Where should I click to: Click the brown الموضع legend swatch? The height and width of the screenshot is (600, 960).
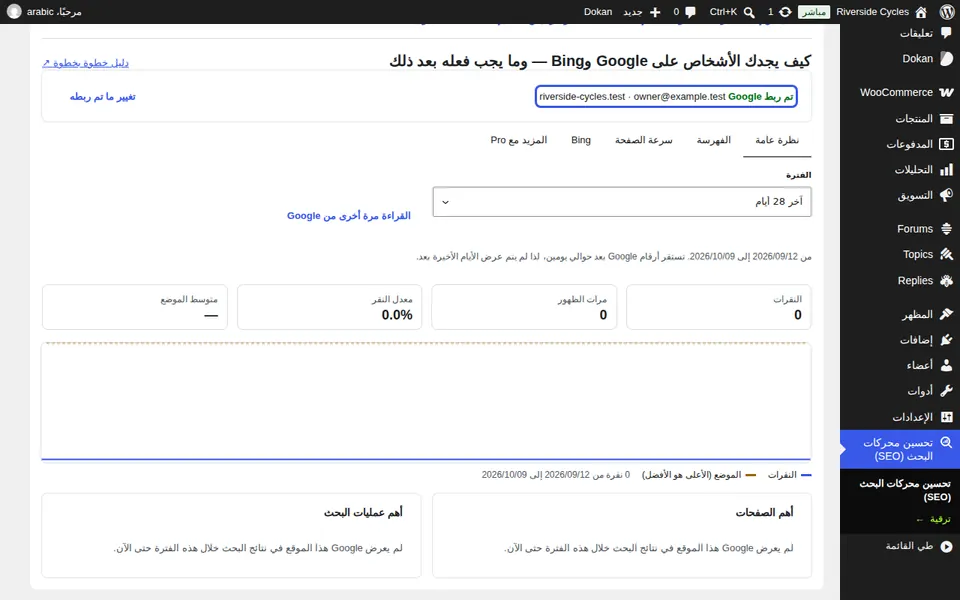[751, 475]
